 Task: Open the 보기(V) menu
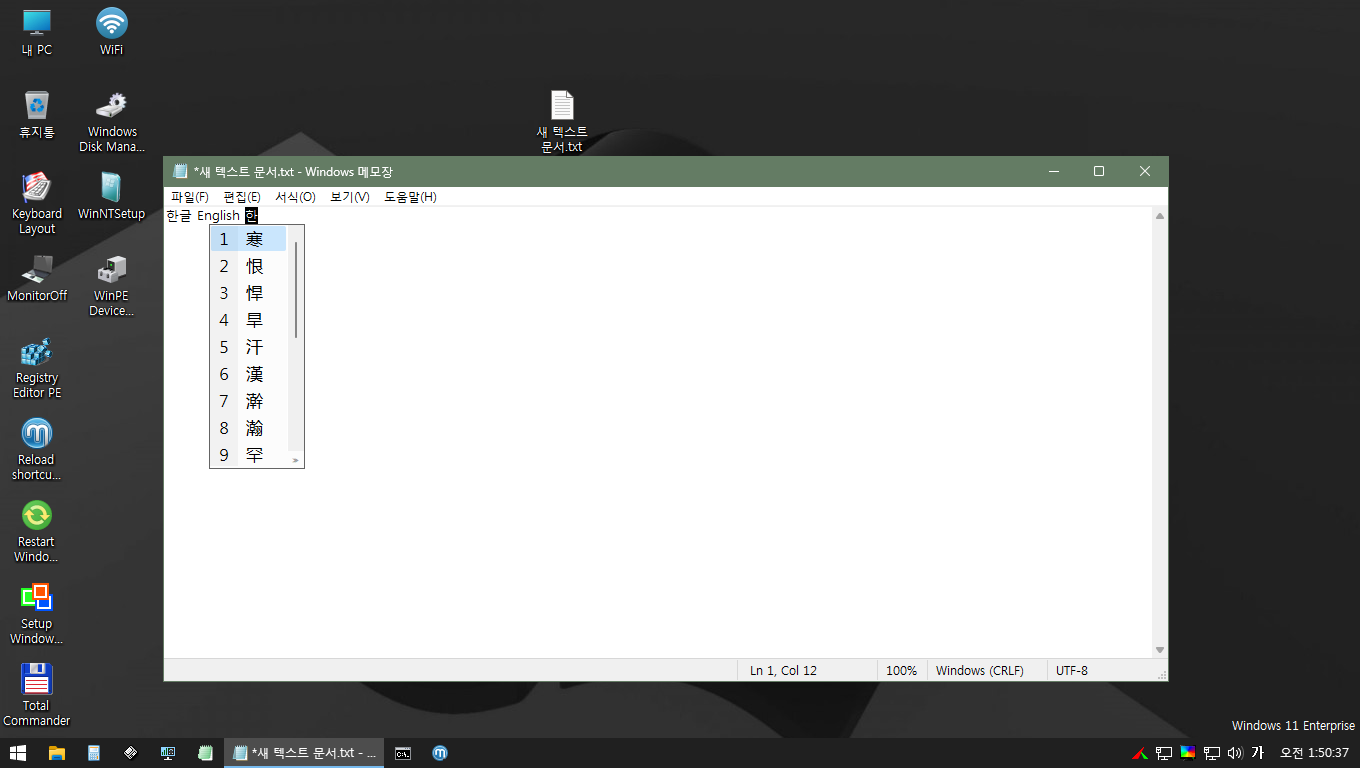click(x=350, y=197)
